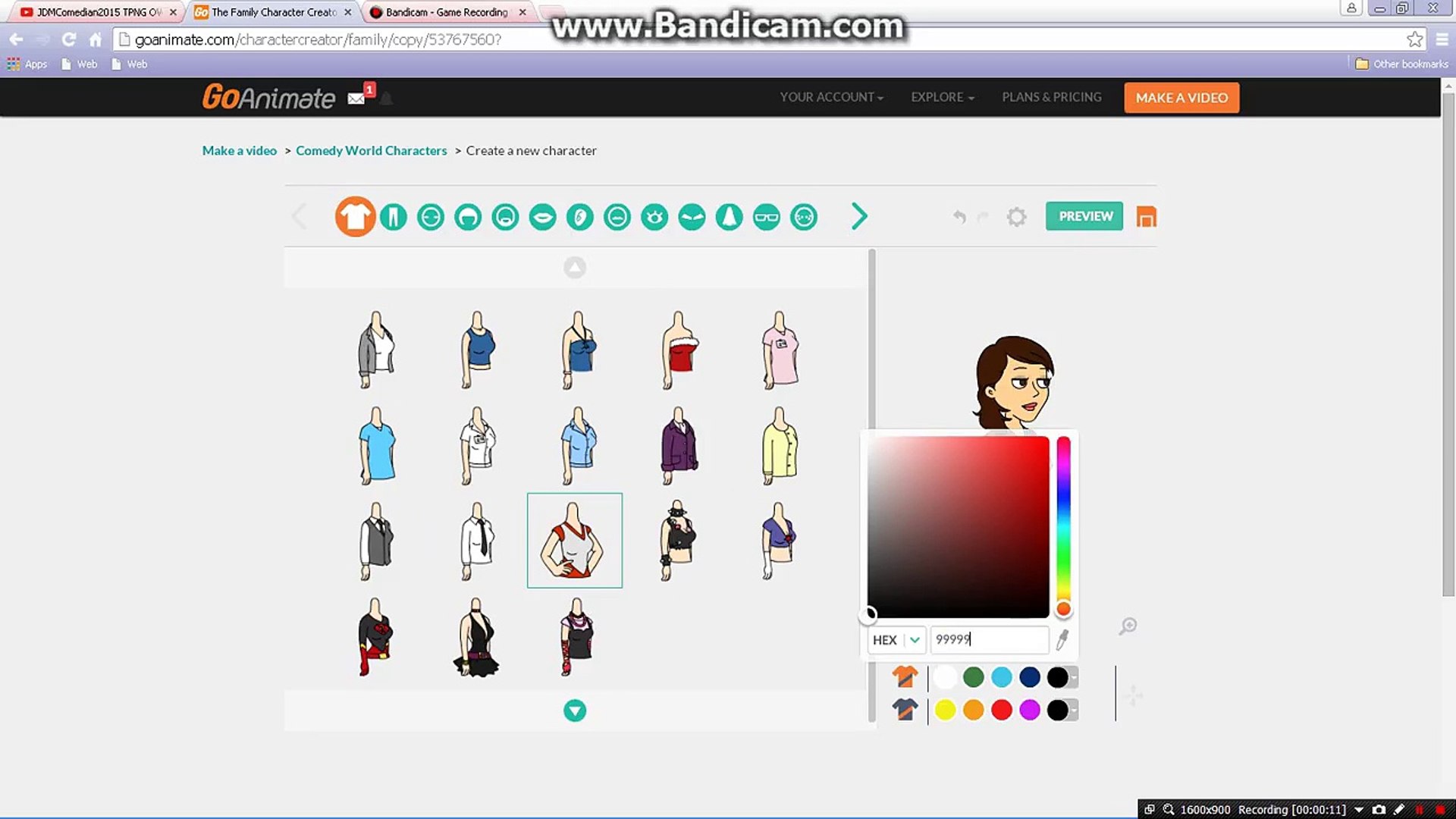Click the eyedropper color picker tool
Viewport: 1456px width, 819px height.
1062,639
